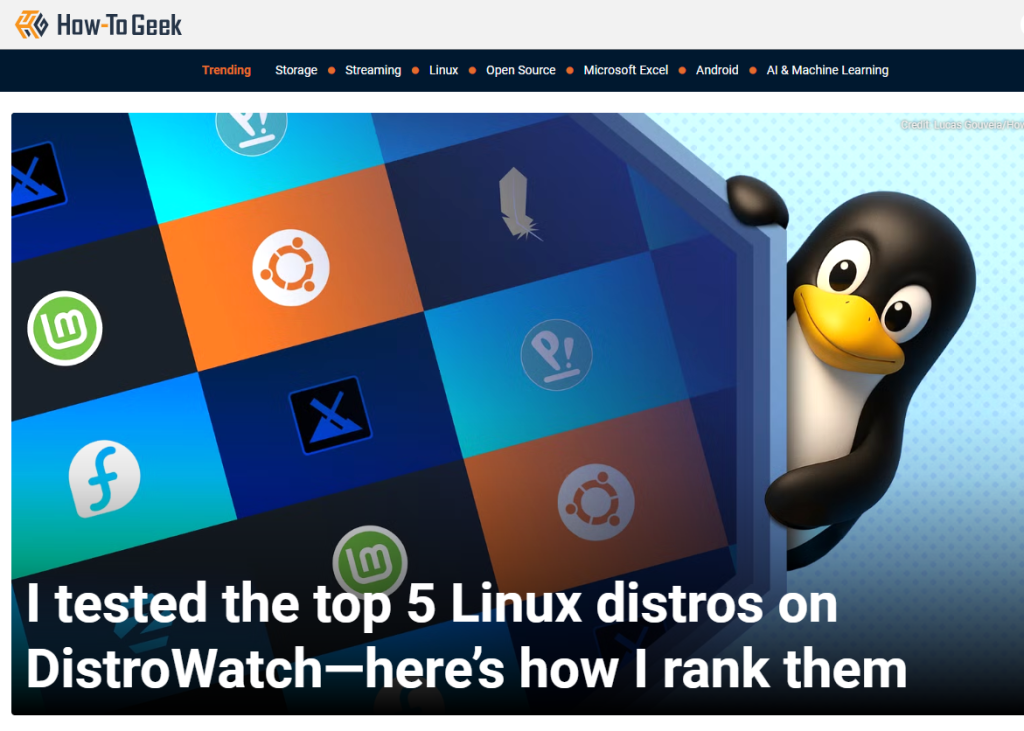Click the How-To Geek logo icon
The width and height of the screenshot is (1024, 731).
32,25
